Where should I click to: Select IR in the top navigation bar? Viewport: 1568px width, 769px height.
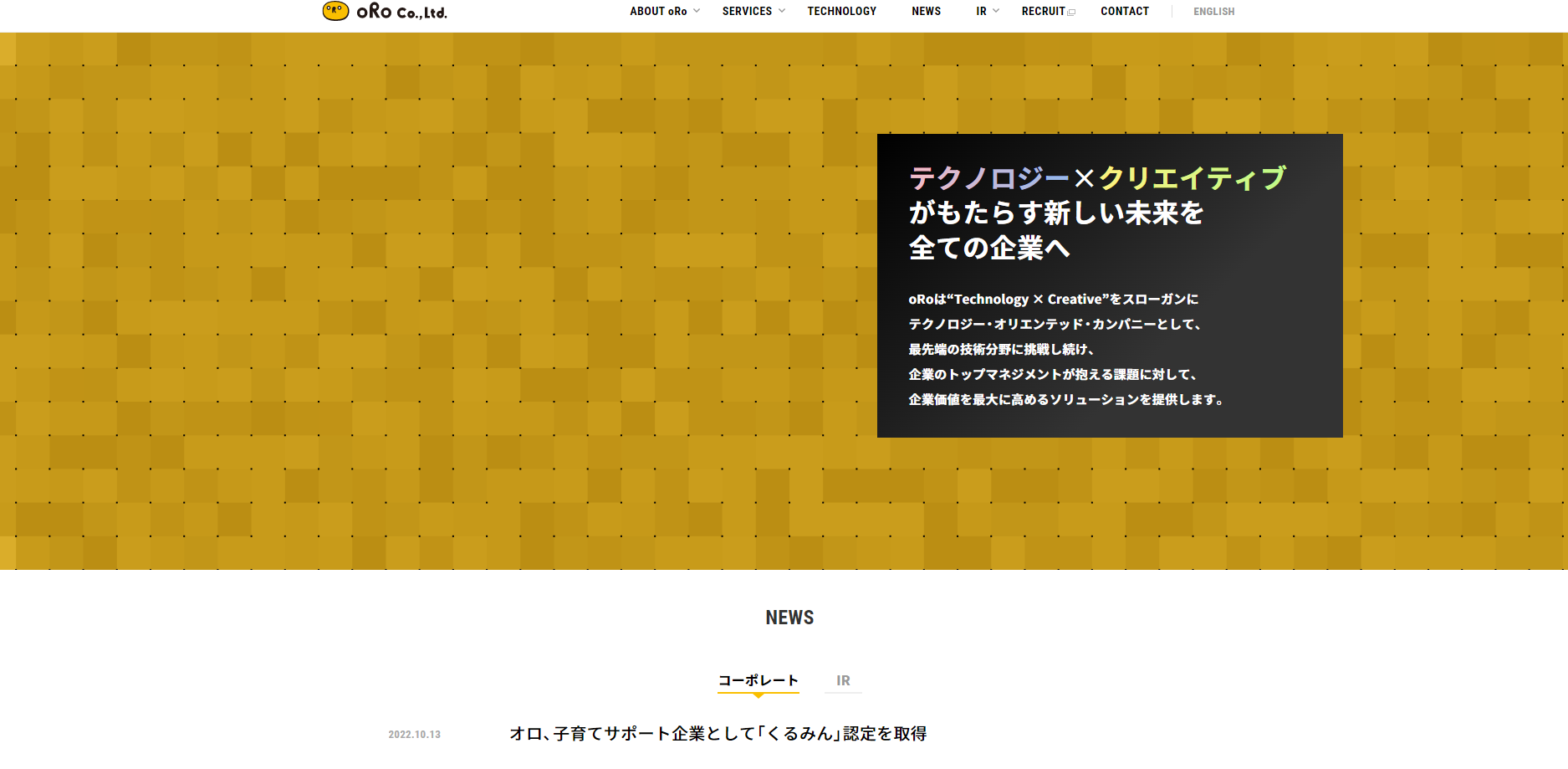click(981, 12)
